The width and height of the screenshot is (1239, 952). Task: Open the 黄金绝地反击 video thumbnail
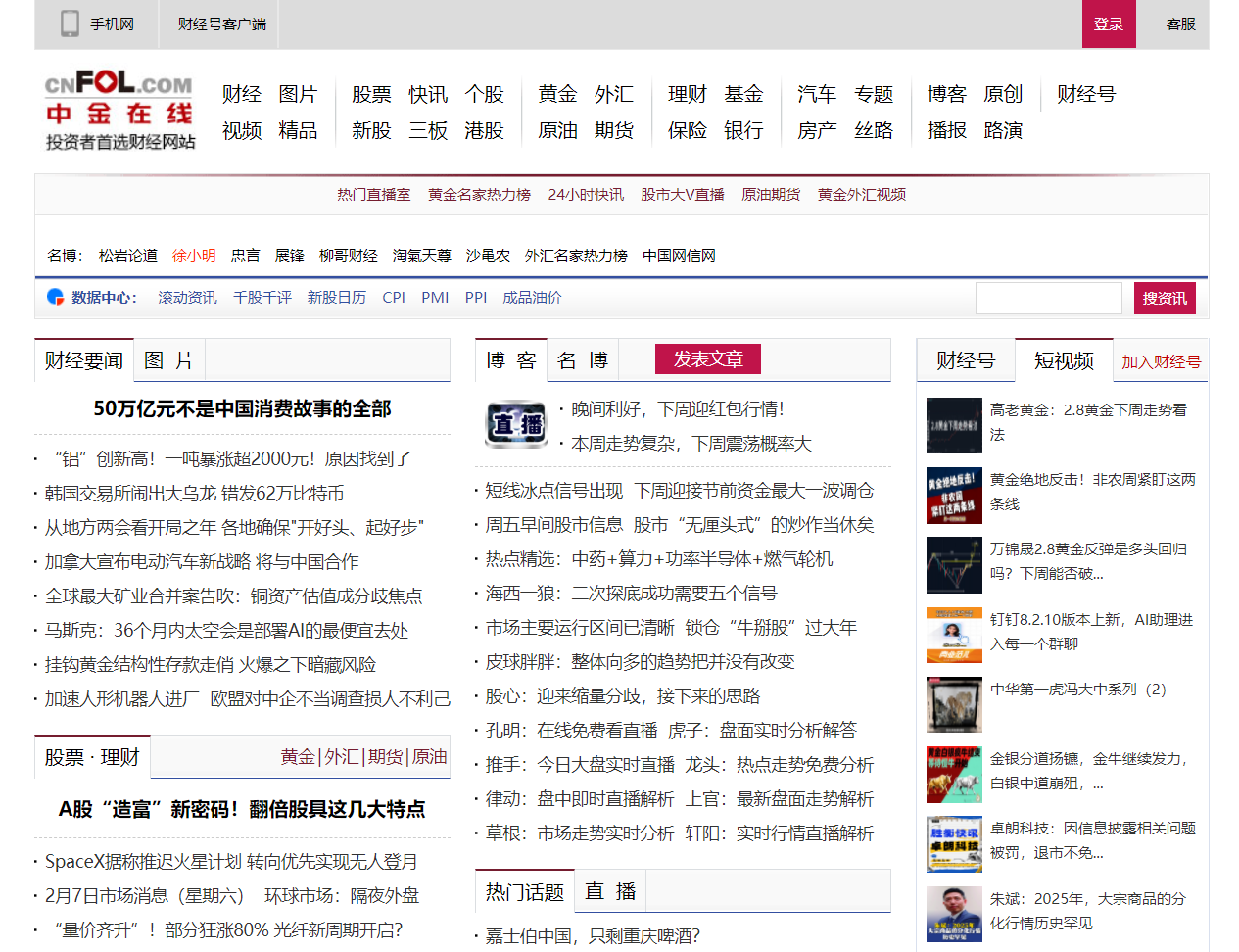pyautogui.click(x=954, y=496)
